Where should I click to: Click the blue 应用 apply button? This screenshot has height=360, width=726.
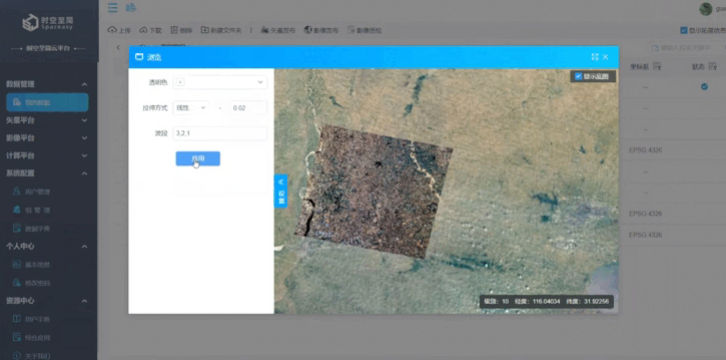click(x=198, y=159)
